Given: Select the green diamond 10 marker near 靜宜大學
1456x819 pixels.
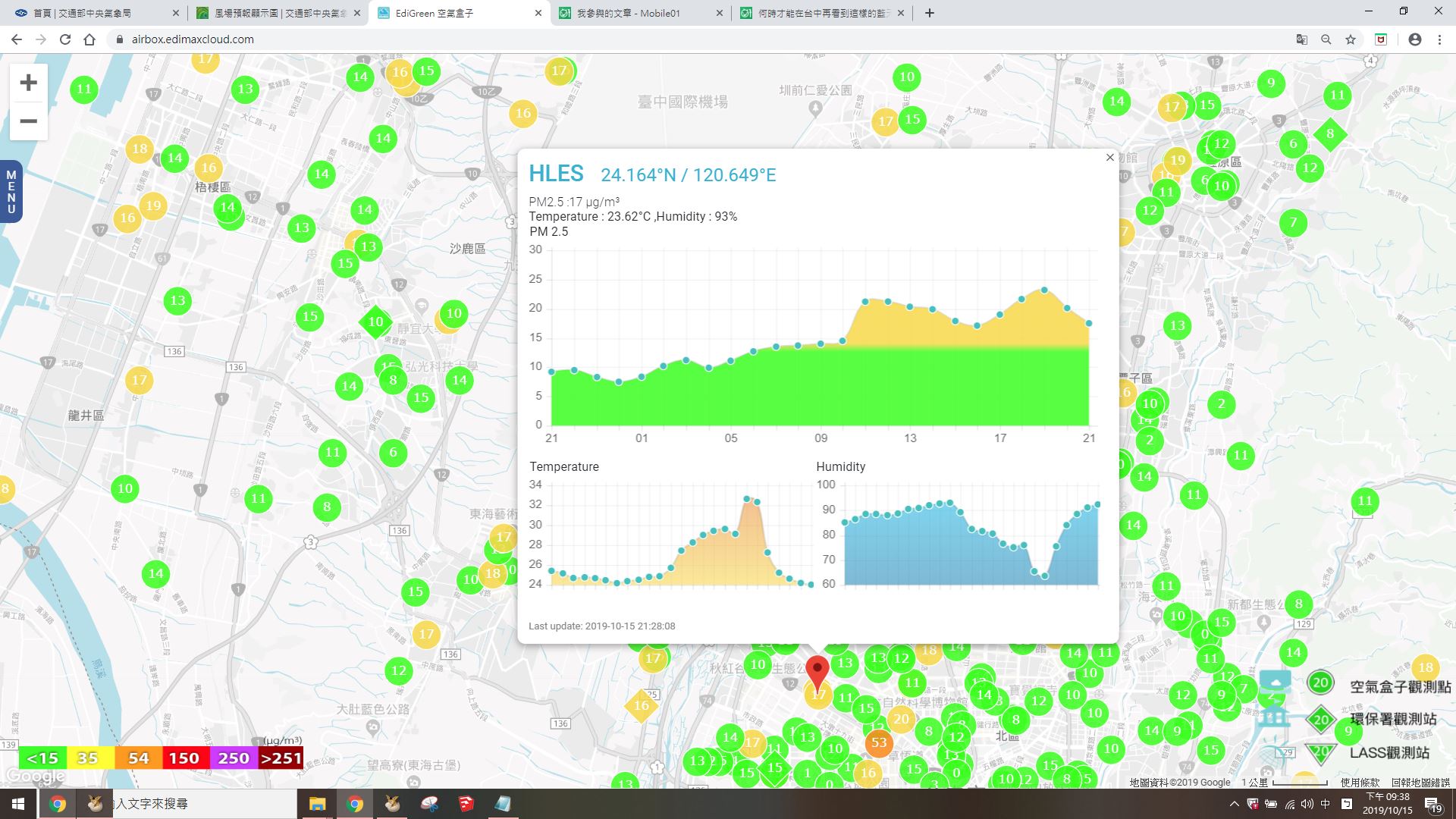Looking at the screenshot, I should tap(375, 322).
